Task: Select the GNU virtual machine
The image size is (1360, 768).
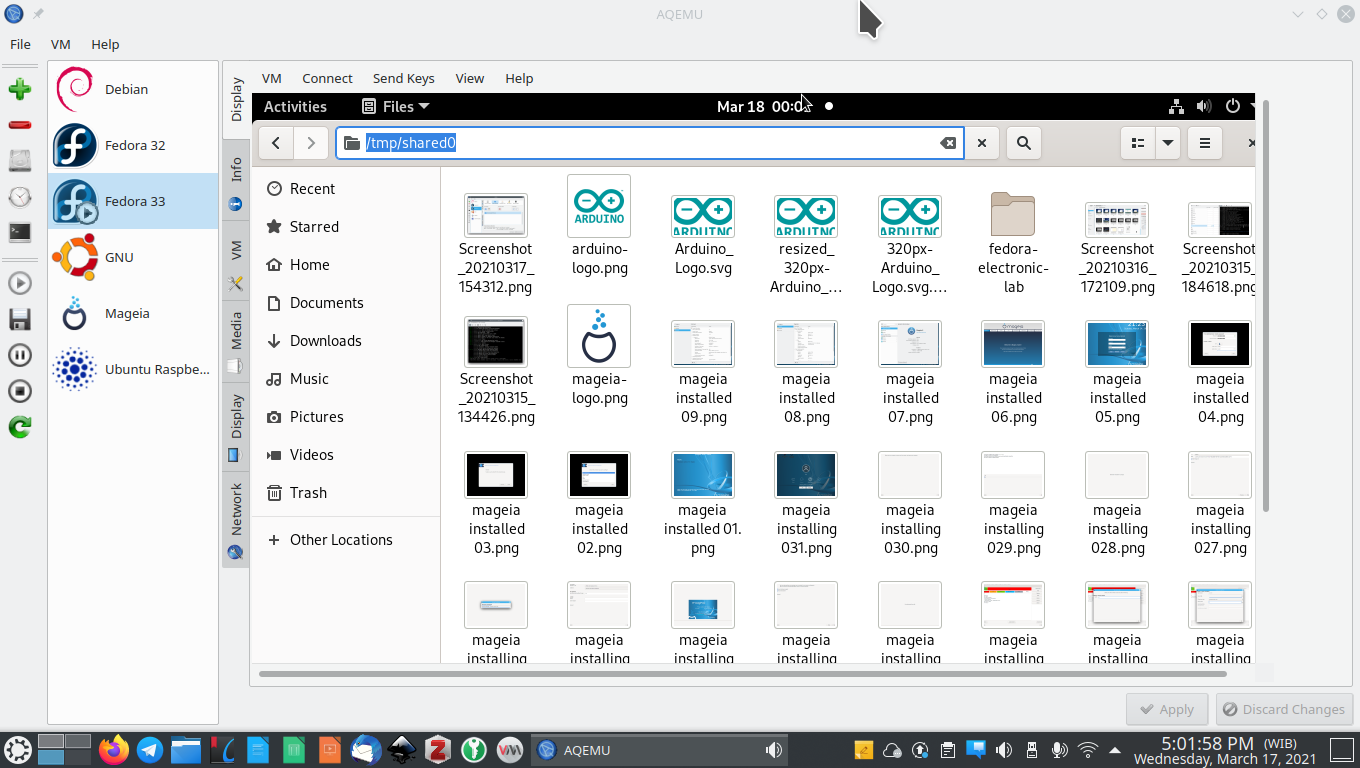Action: point(133,257)
